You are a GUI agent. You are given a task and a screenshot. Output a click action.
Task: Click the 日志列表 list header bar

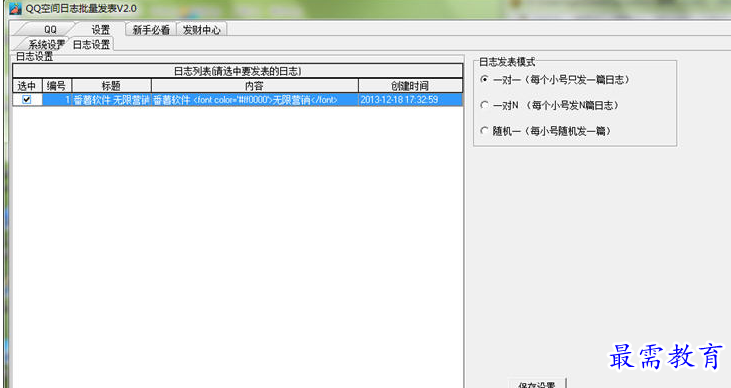[x=238, y=71]
